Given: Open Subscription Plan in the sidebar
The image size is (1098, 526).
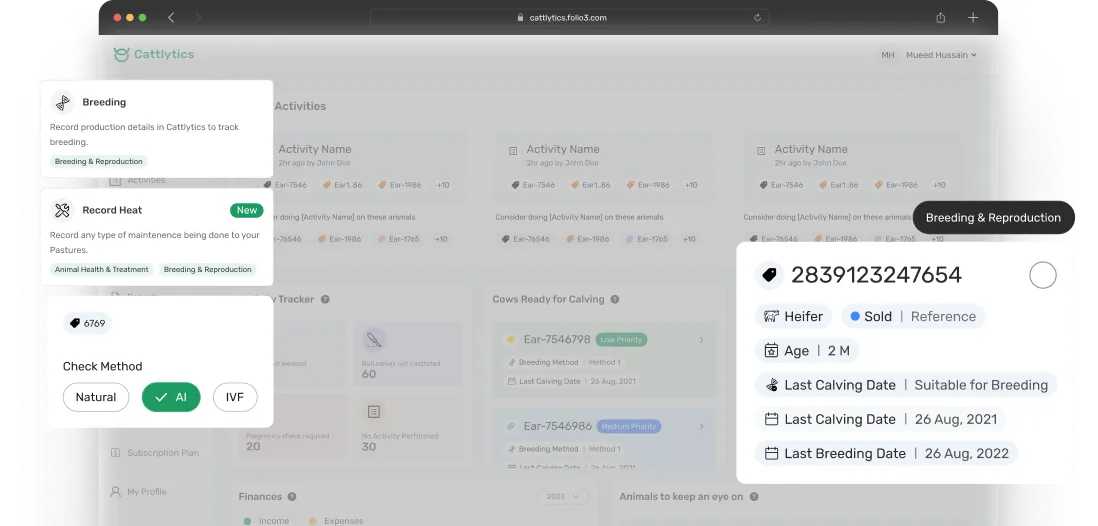Looking at the screenshot, I should coord(161,453).
